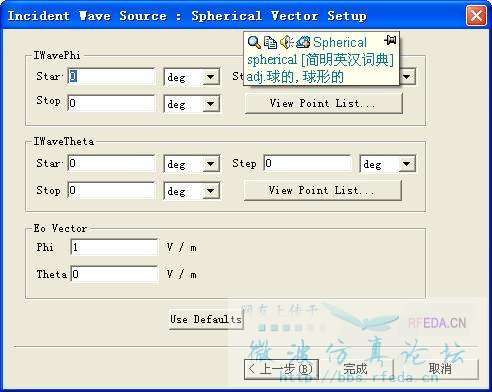Click the copy icon in dictionary popup
492x392 pixels.
[270, 42]
